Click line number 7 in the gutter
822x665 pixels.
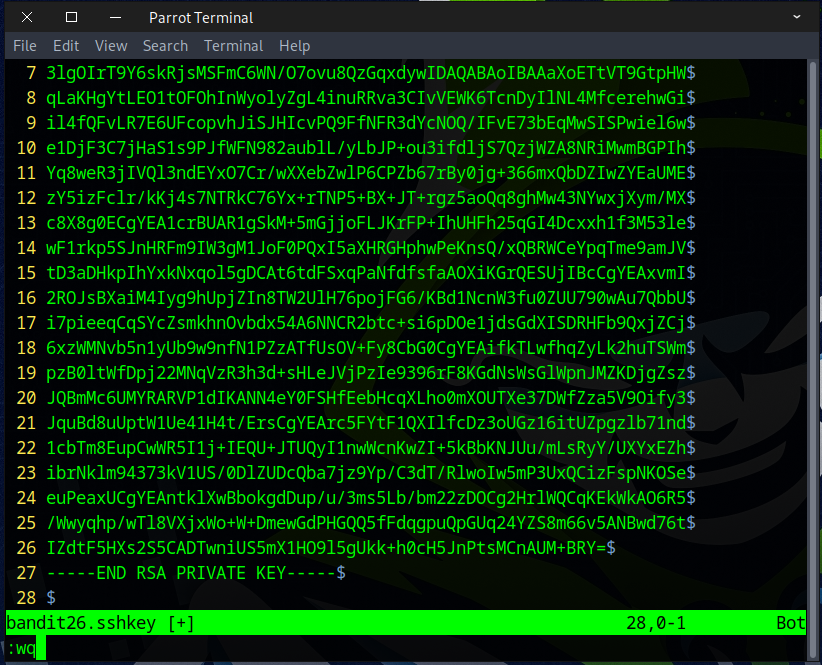pos(30,72)
